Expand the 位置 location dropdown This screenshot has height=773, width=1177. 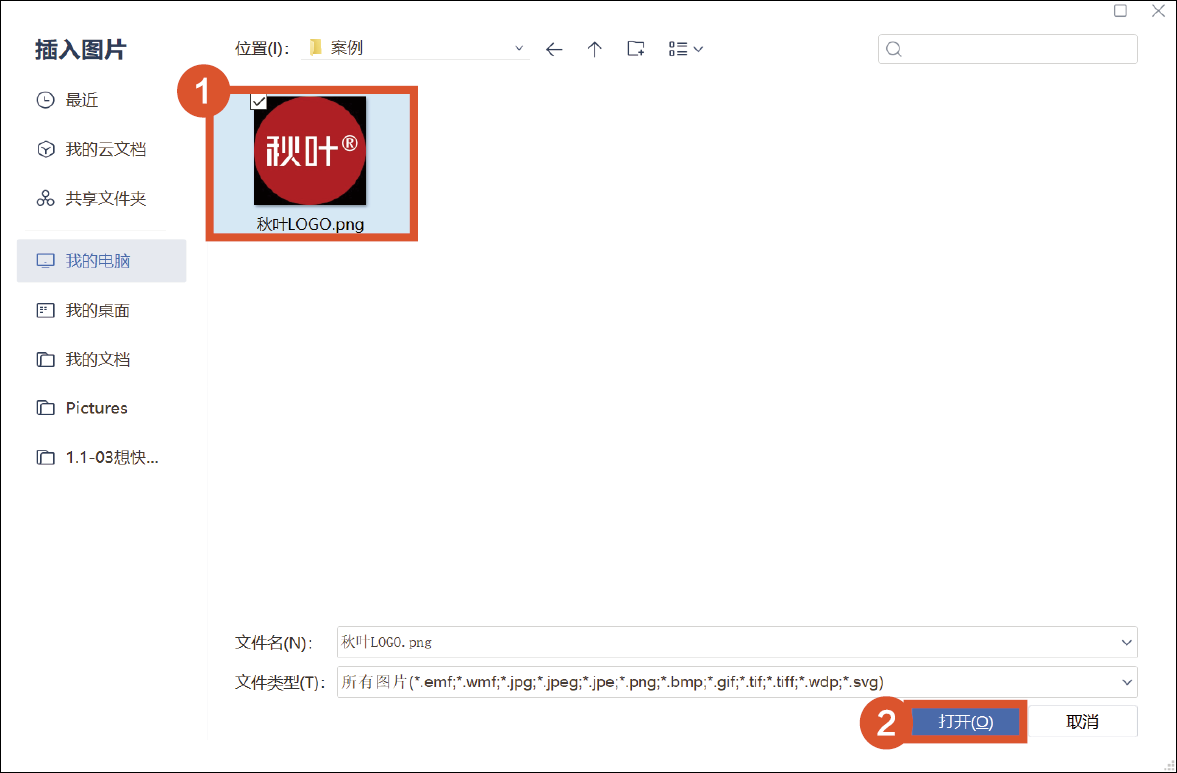click(x=519, y=48)
